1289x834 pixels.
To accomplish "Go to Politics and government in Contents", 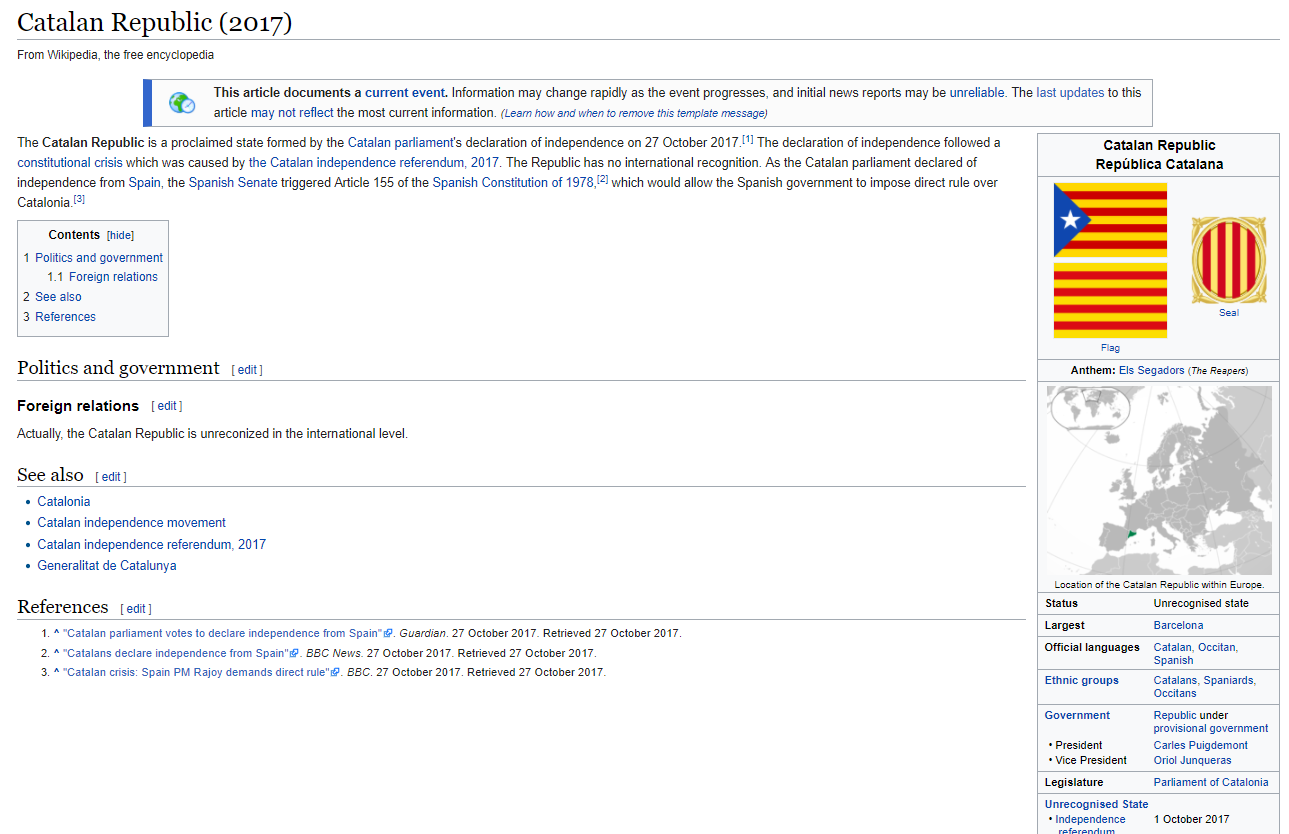I will [98, 258].
